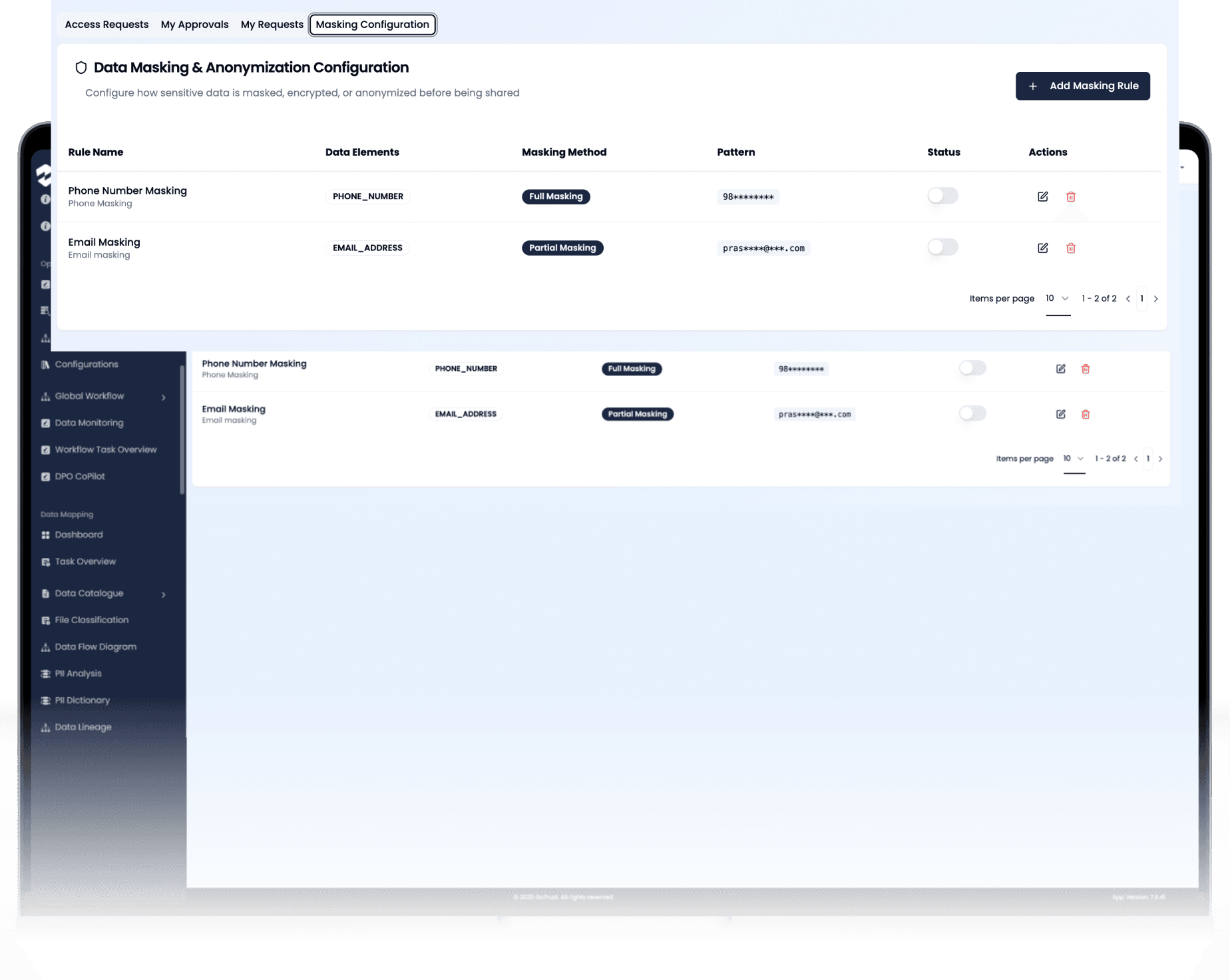Edit Email Masking in lower table
1230x980 pixels.
(x=1060, y=414)
